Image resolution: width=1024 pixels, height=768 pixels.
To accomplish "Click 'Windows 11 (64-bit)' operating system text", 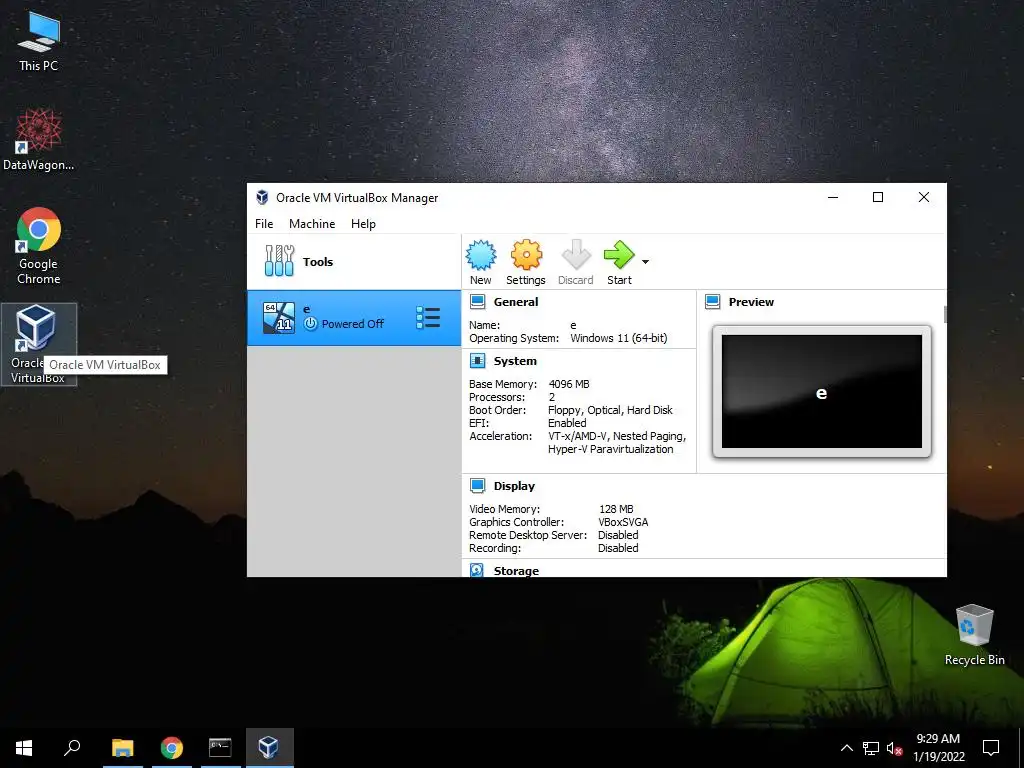I will [x=618, y=338].
